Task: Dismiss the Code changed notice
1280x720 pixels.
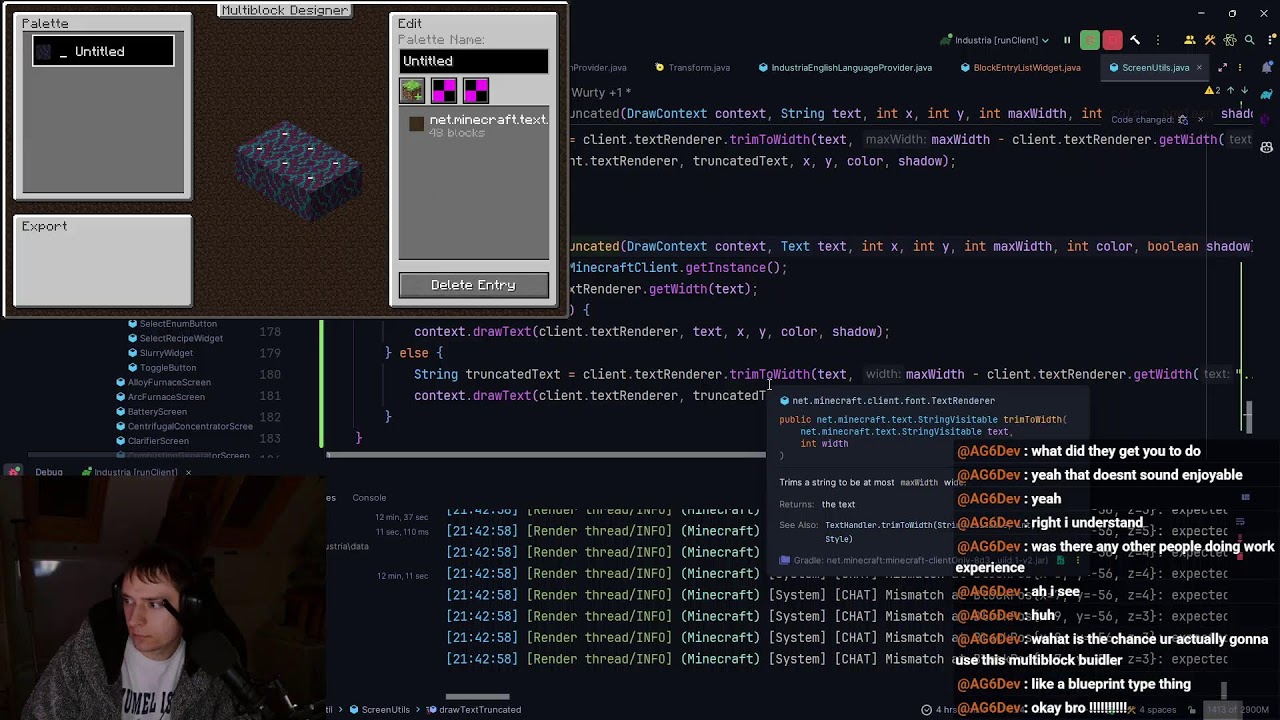Action: click(1200, 120)
